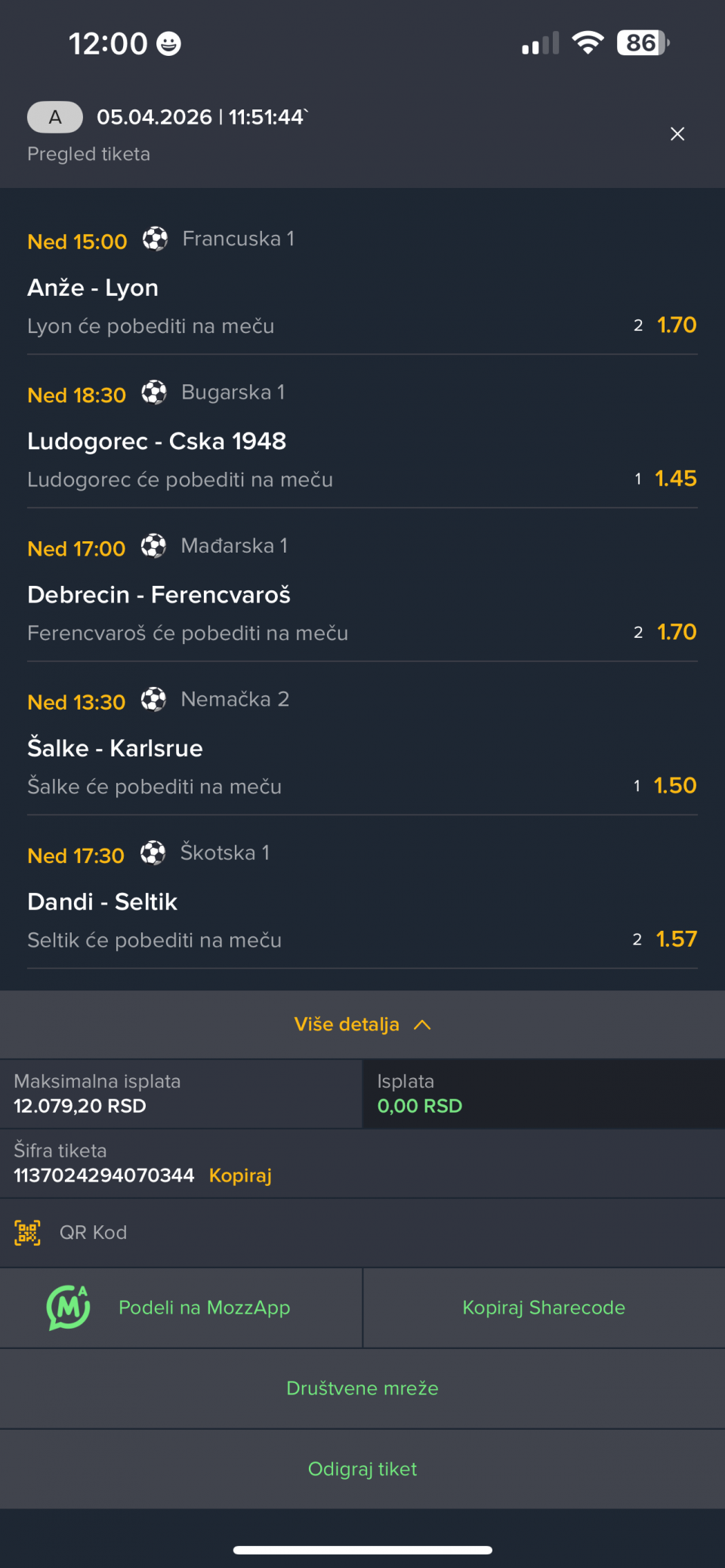Tap the A ticket badge

(x=55, y=117)
